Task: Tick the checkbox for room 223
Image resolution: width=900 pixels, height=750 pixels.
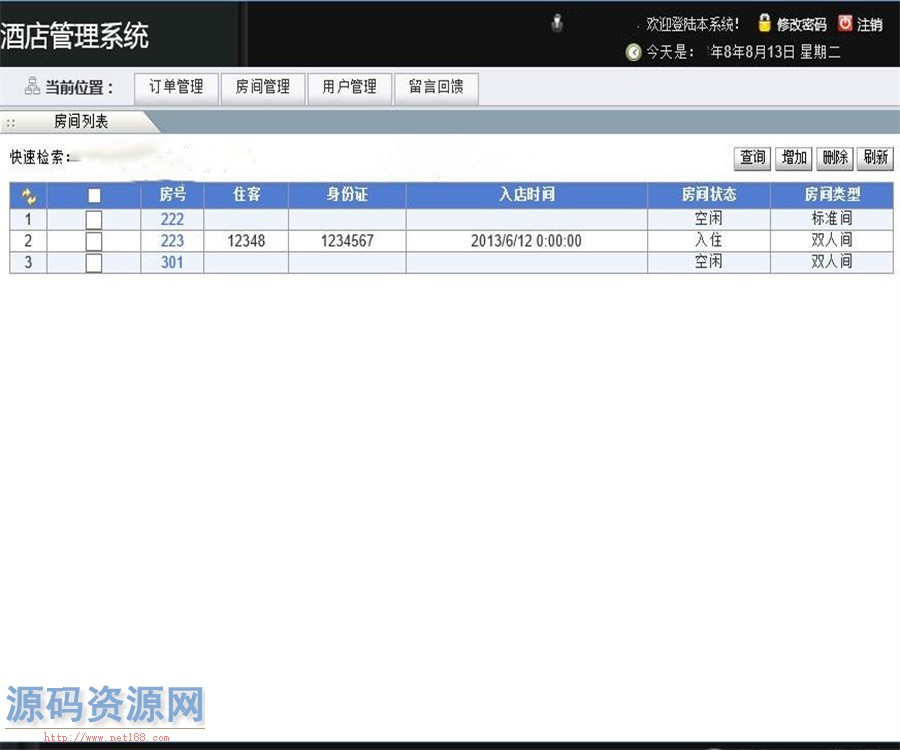Action: tap(94, 241)
